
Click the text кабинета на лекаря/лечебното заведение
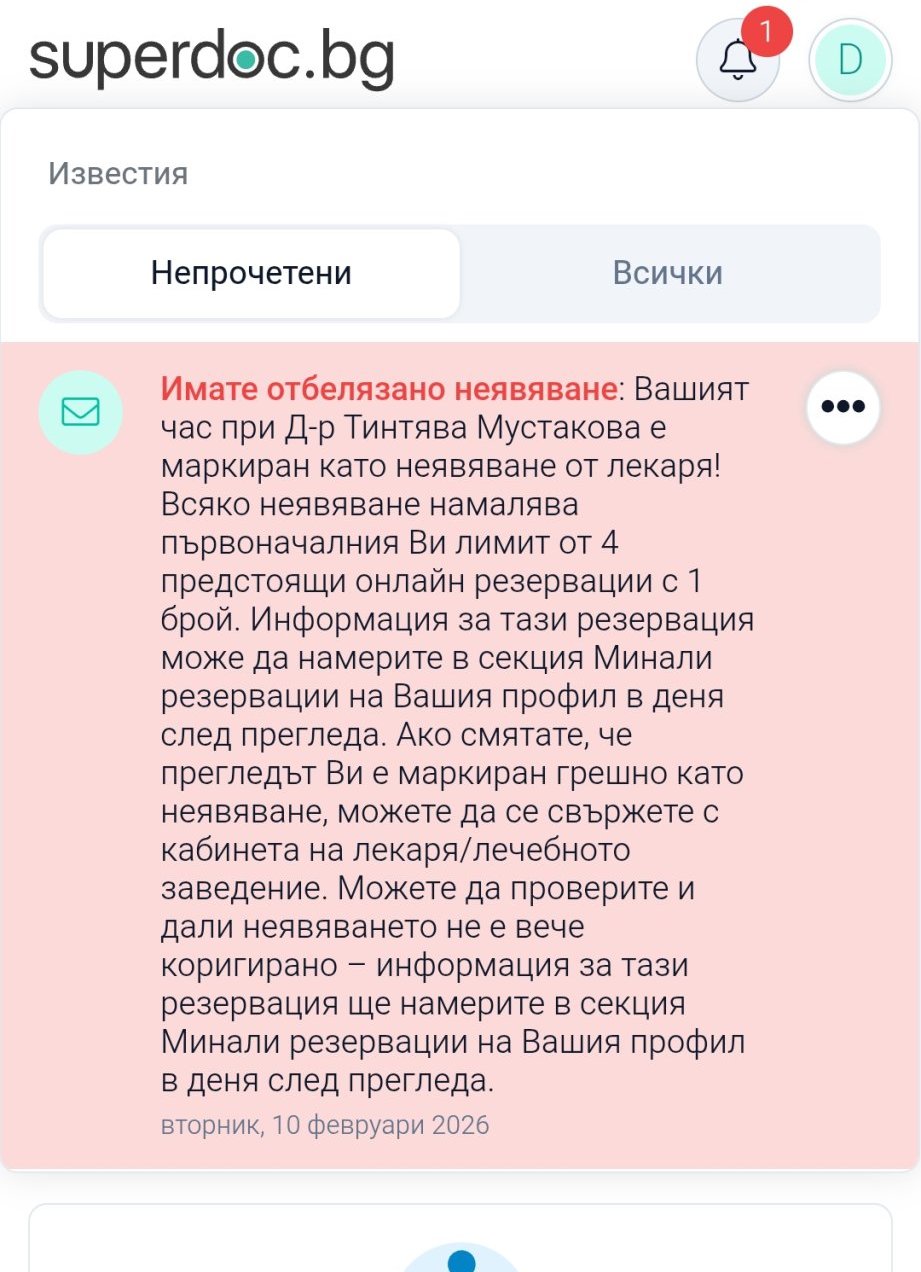point(396,850)
